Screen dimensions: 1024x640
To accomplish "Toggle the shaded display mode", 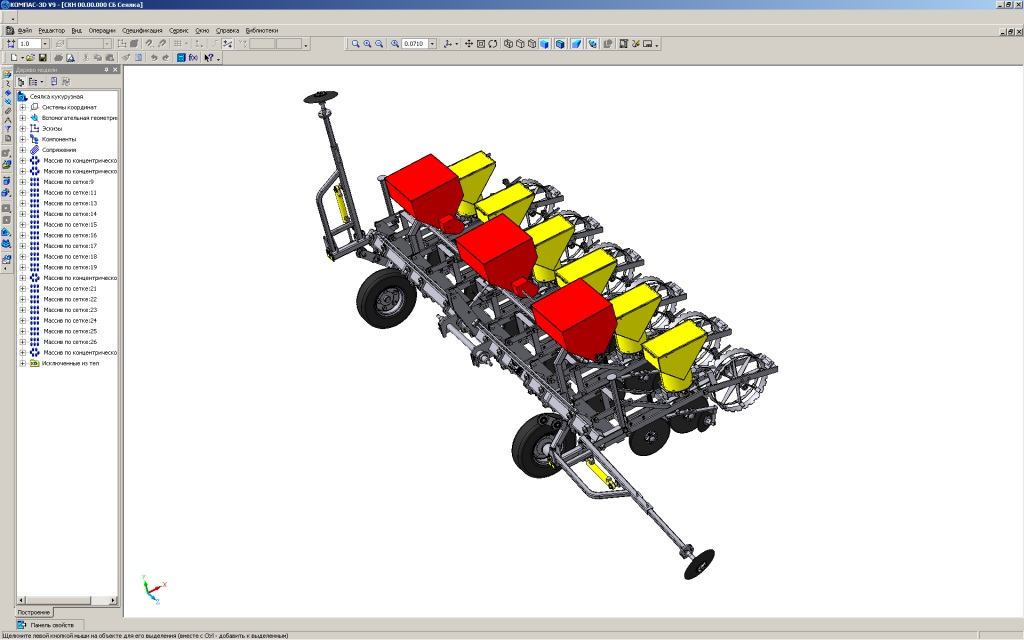I will (x=546, y=44).
